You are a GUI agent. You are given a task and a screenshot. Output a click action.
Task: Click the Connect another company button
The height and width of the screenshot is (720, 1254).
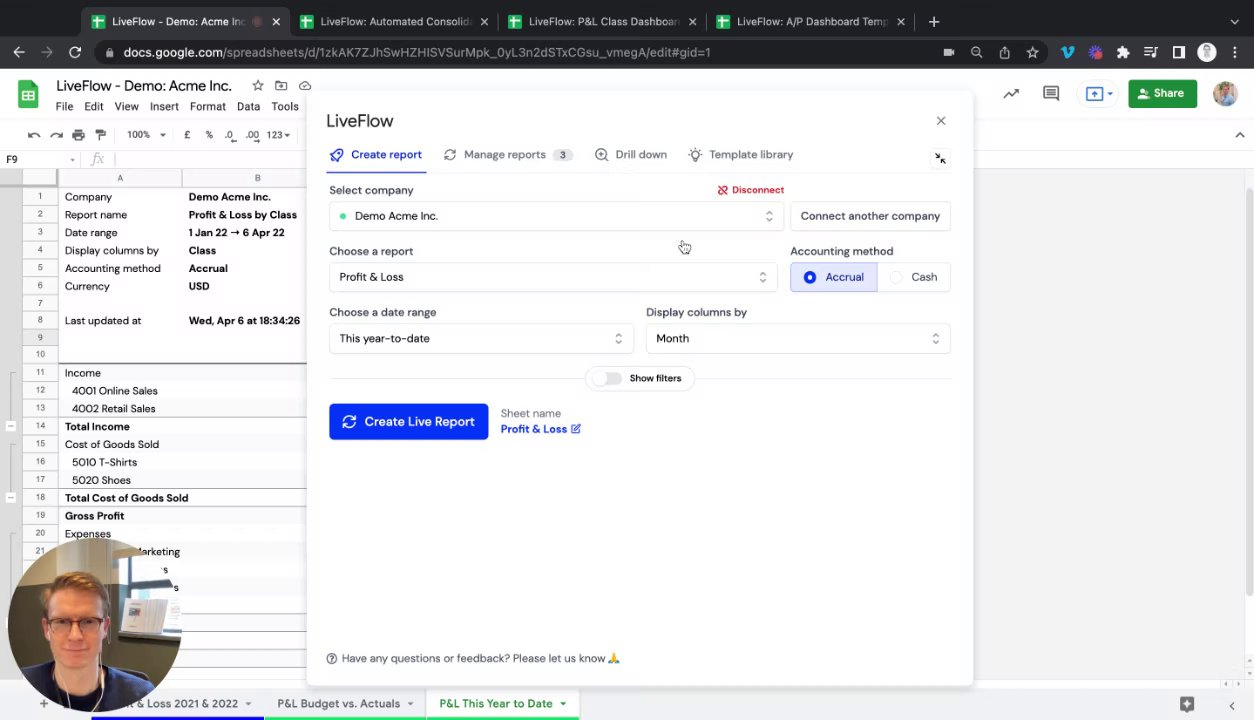[870, 216]
